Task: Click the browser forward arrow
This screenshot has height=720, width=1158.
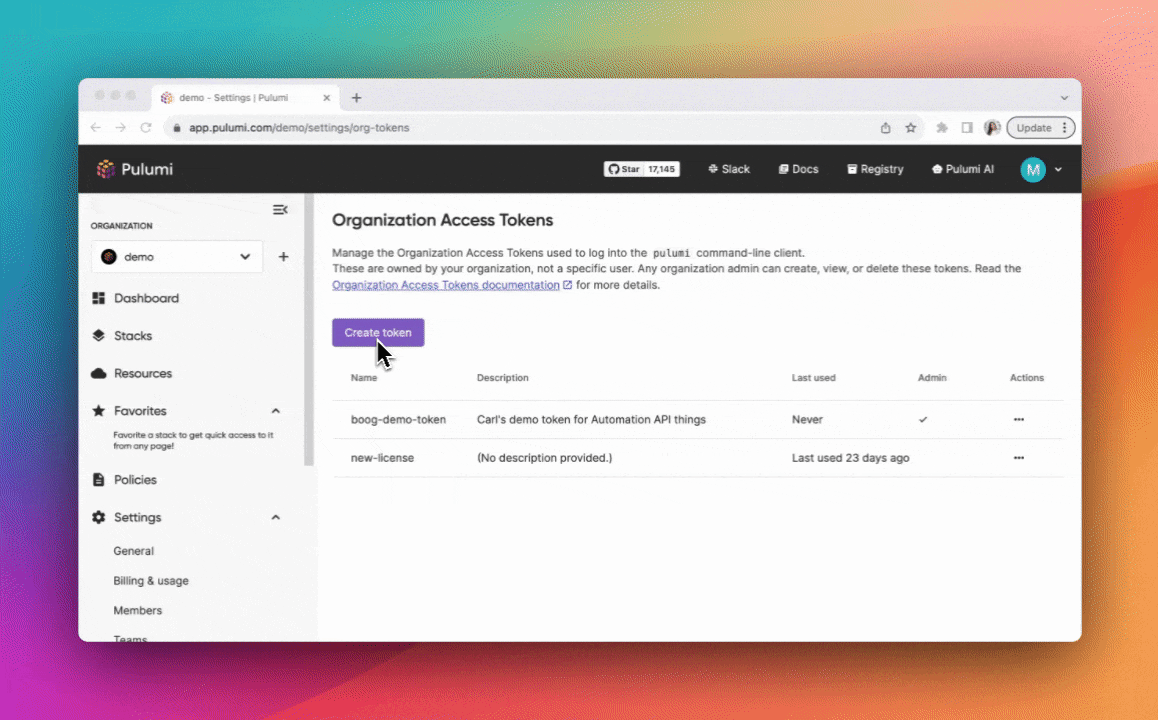Action: point(120,128)
